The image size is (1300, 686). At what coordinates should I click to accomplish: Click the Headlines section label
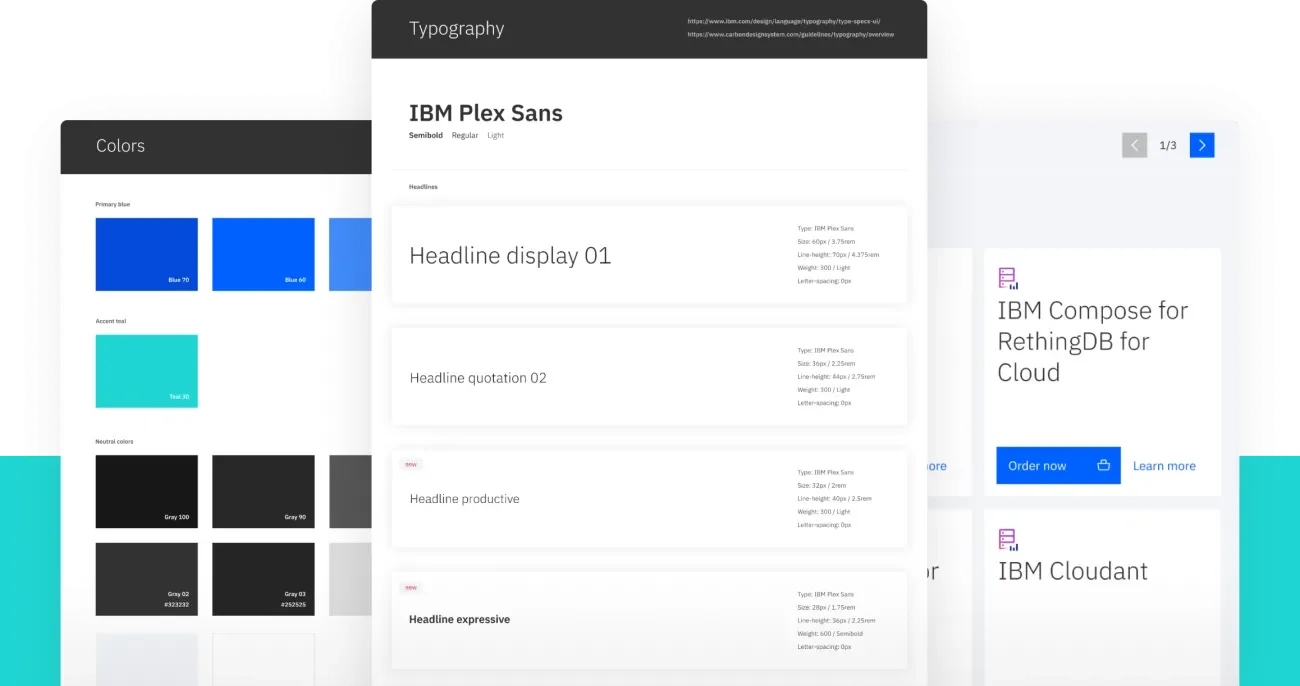pyautogui.click(x=423, y=187)
